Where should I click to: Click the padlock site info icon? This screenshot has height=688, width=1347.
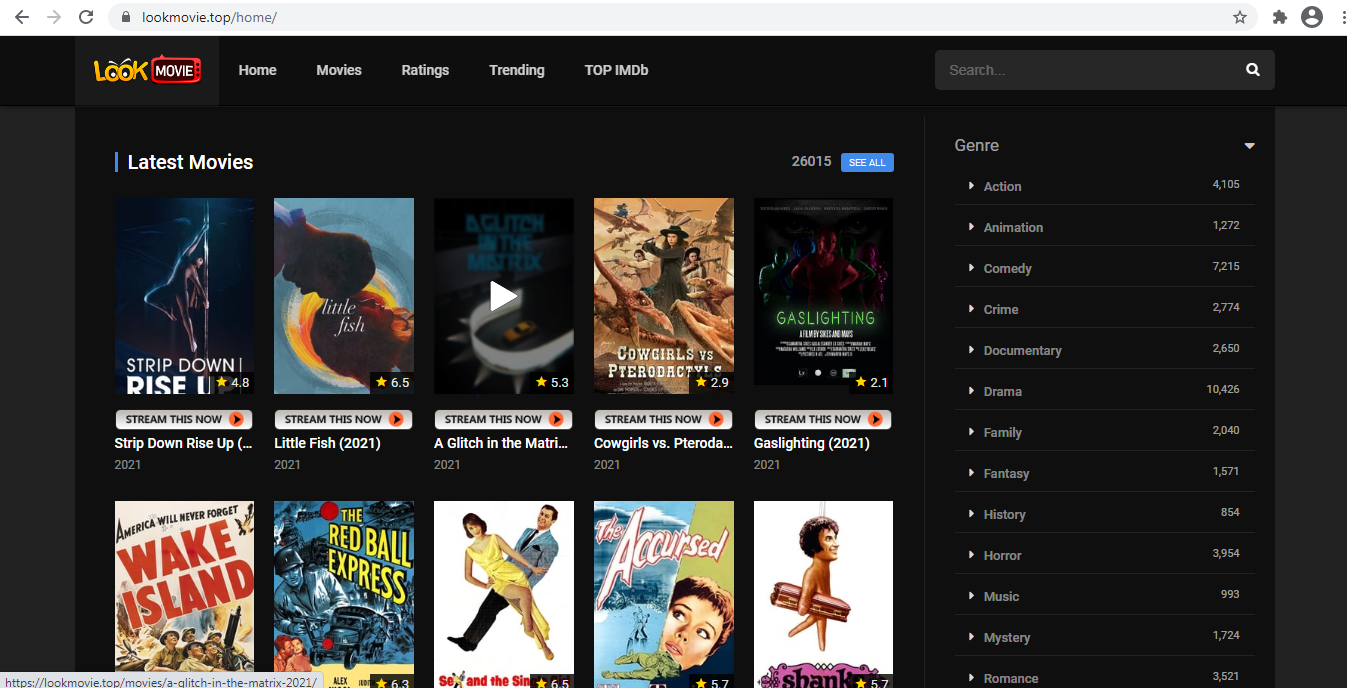coord(126,17)
